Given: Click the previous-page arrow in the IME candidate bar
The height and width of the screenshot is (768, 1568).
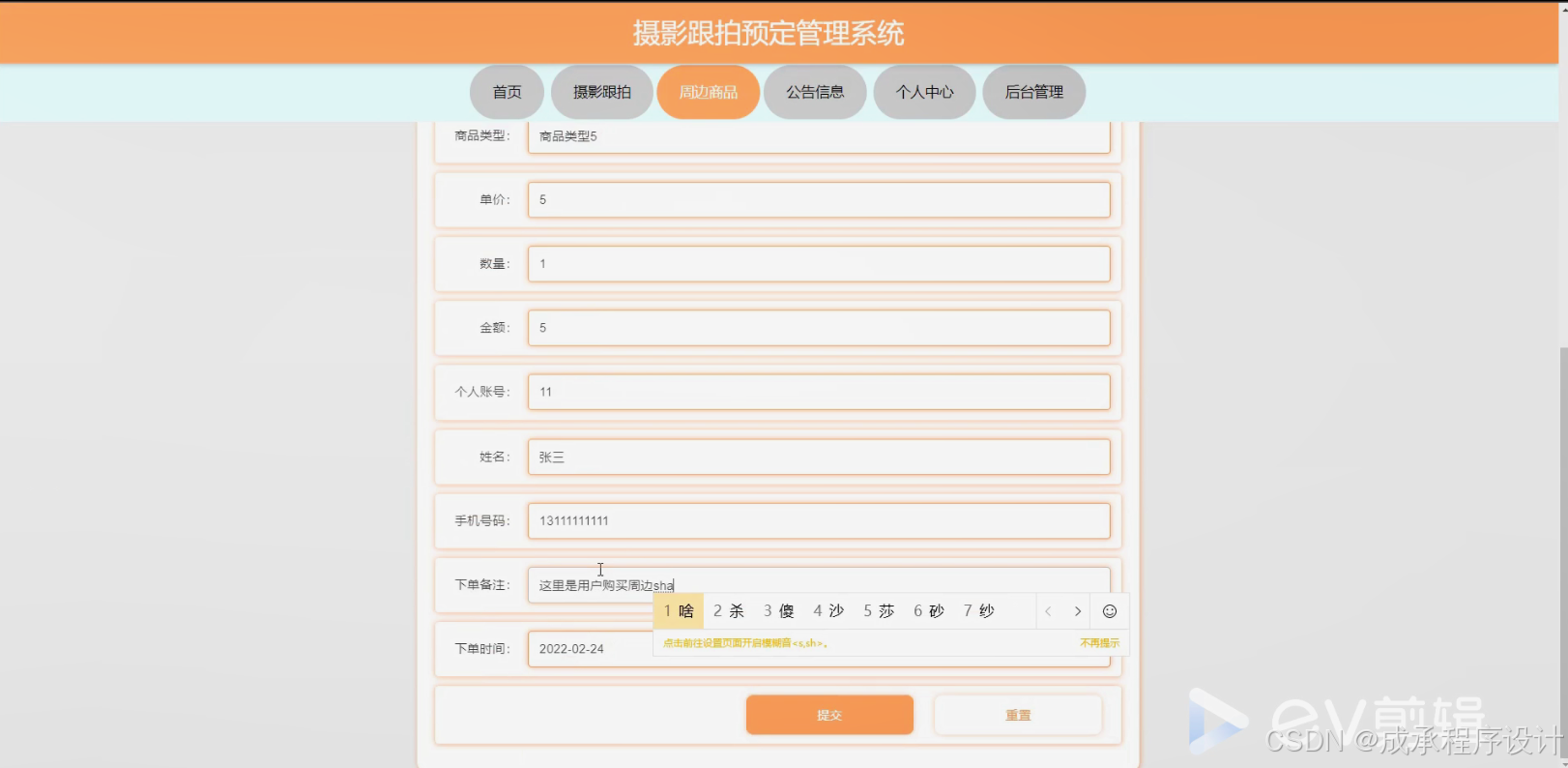Looking at the screenshot, I should 1048,610.
